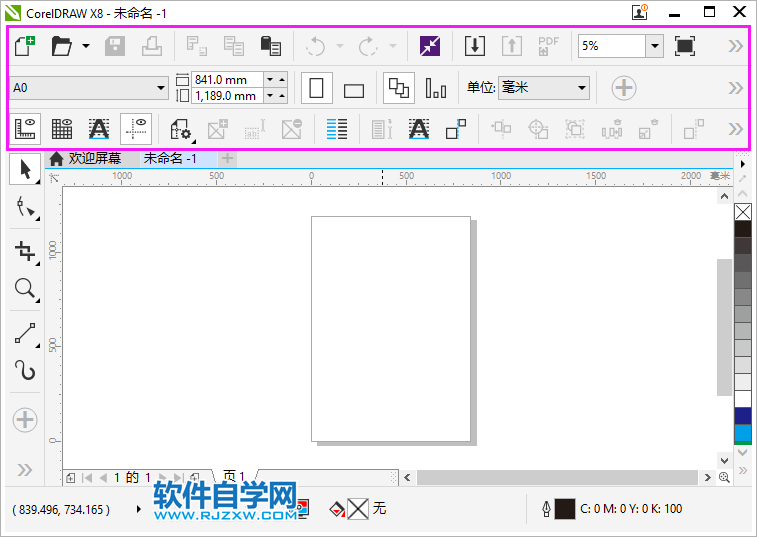Open a file with folder icon

62,46
